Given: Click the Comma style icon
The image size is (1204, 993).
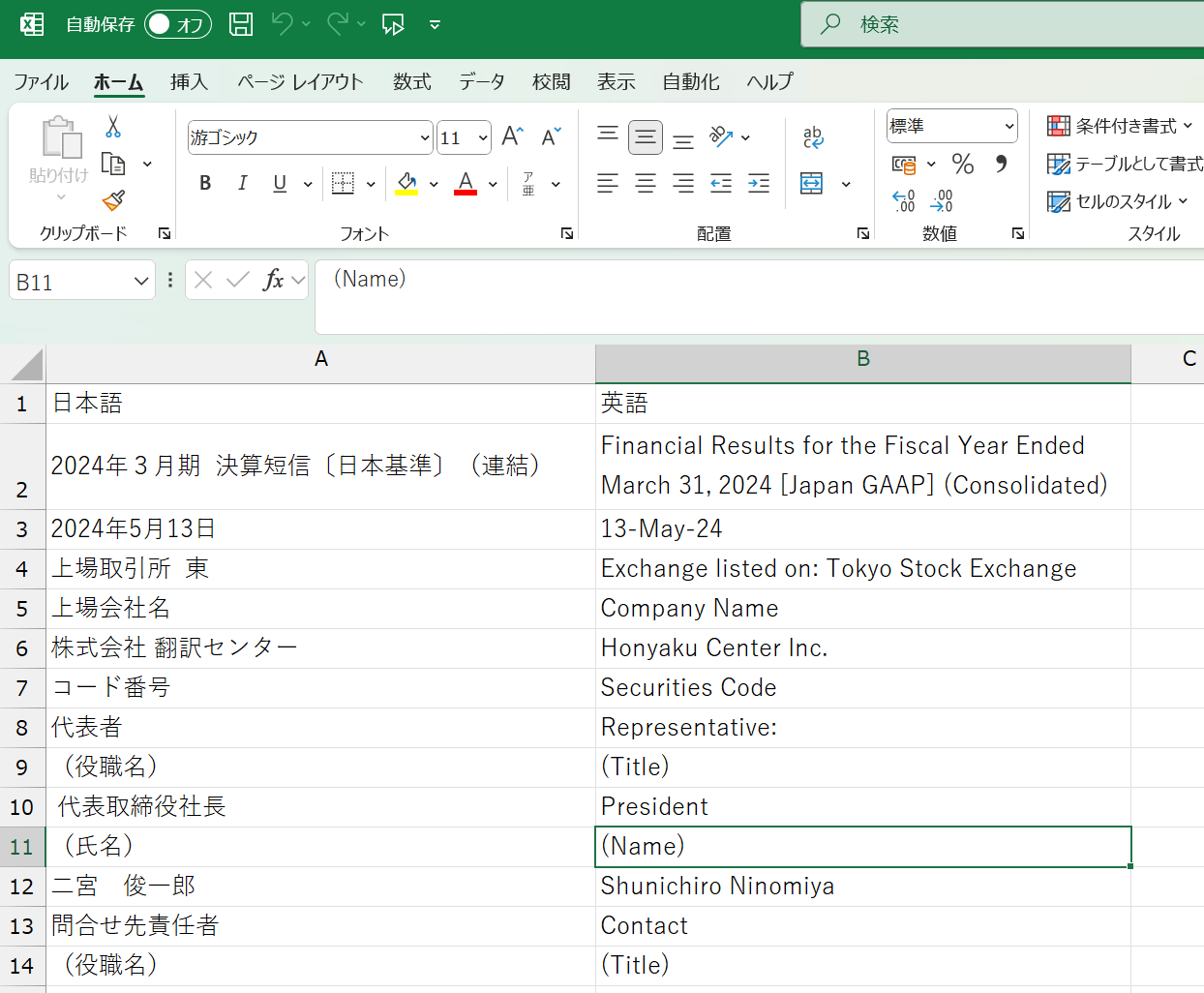Looking at the screenshot, I should pyautogui.click(x=1001, y=164).
